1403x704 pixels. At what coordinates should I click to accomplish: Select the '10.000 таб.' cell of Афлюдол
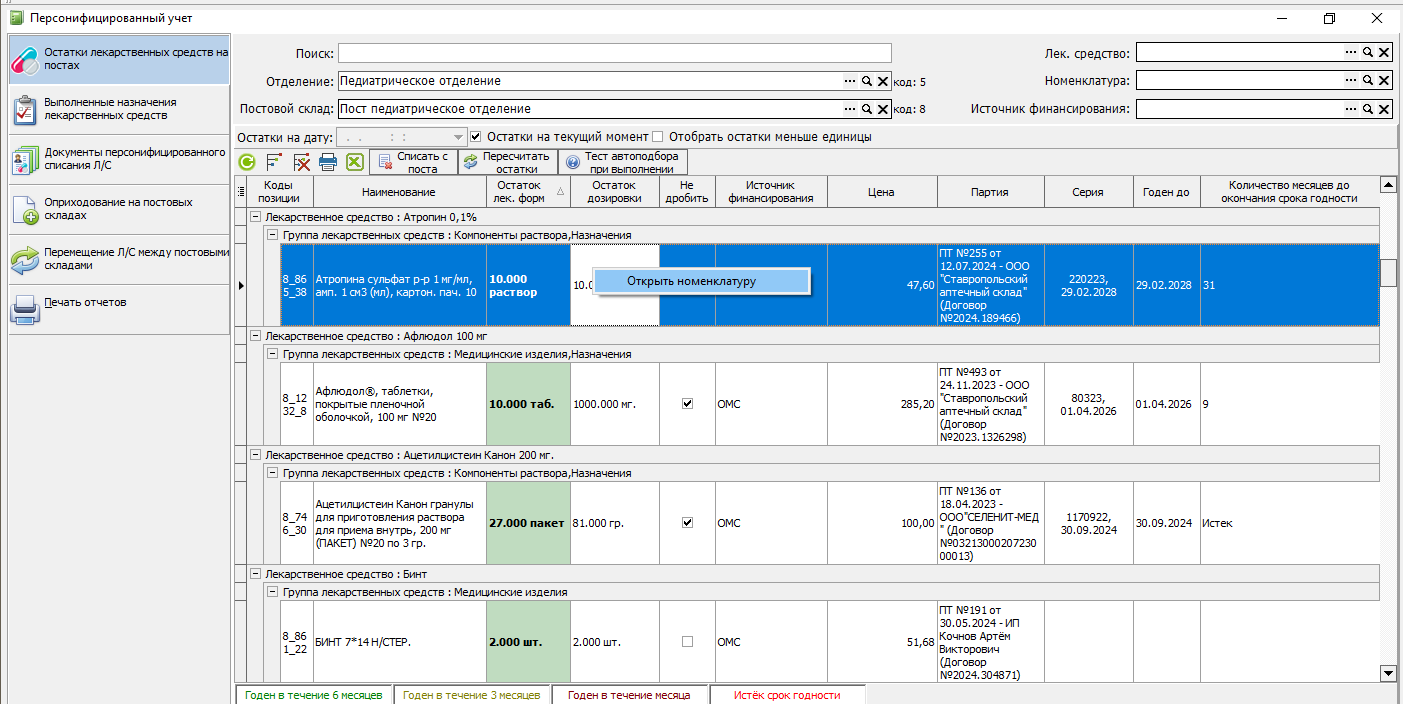(528, 404)
